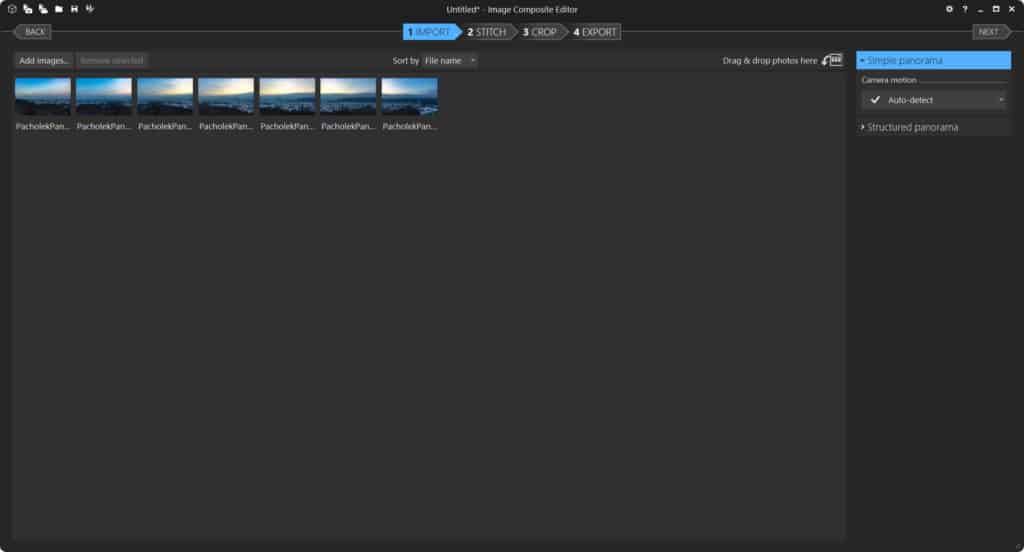
Task: Click the New Panorama icon in title bar
Action: pos(11,9)
